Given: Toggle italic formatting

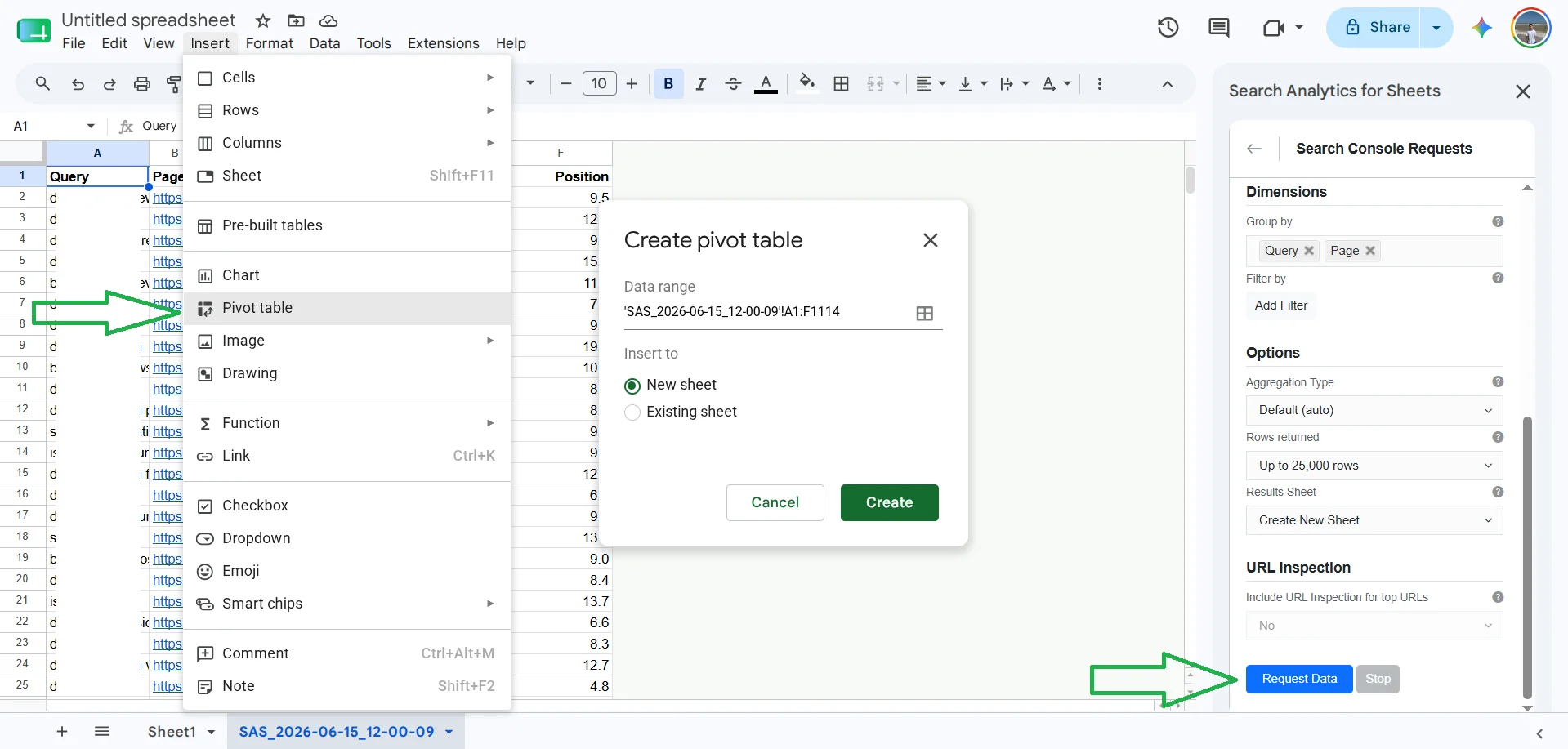Looking at the screenshot, I should coord(700,83).
